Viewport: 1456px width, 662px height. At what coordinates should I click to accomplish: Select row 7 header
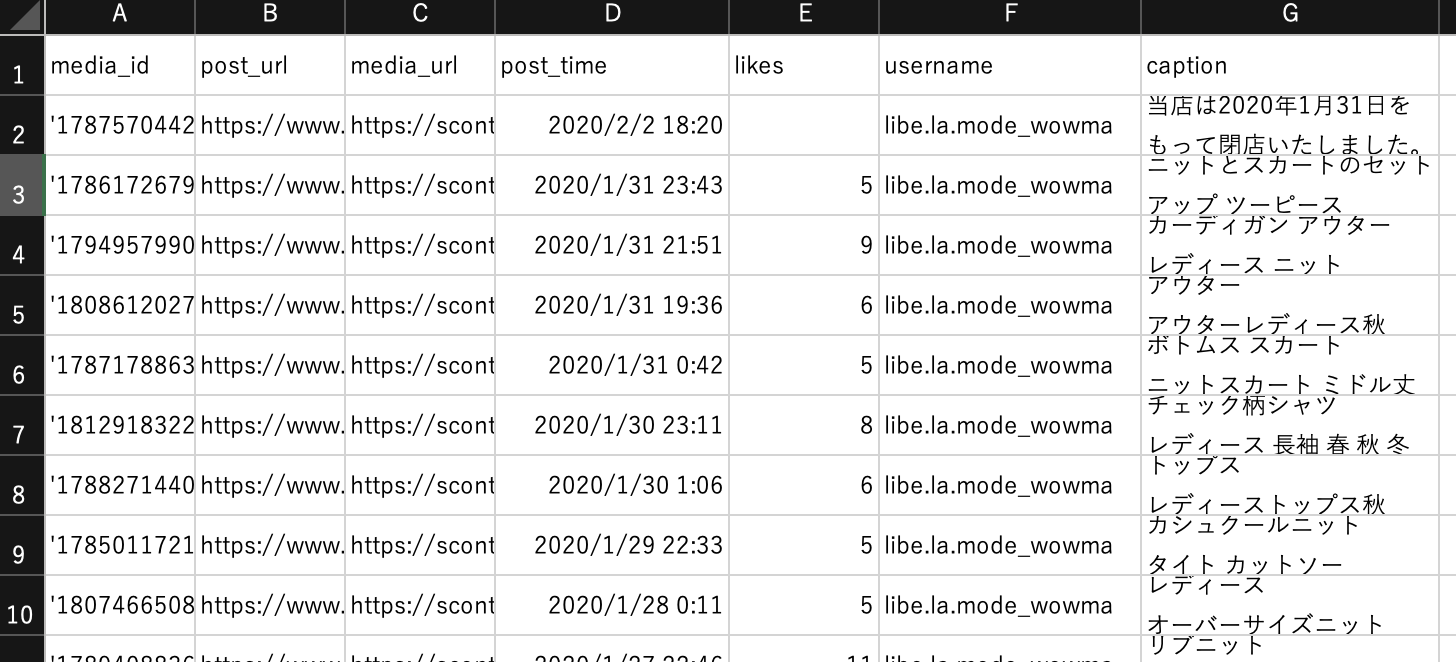pyautogui.click(x=22, y=425)
